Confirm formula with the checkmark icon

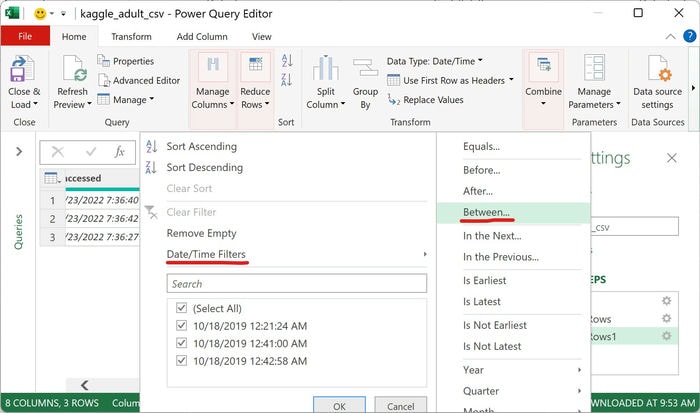(91, 152)
